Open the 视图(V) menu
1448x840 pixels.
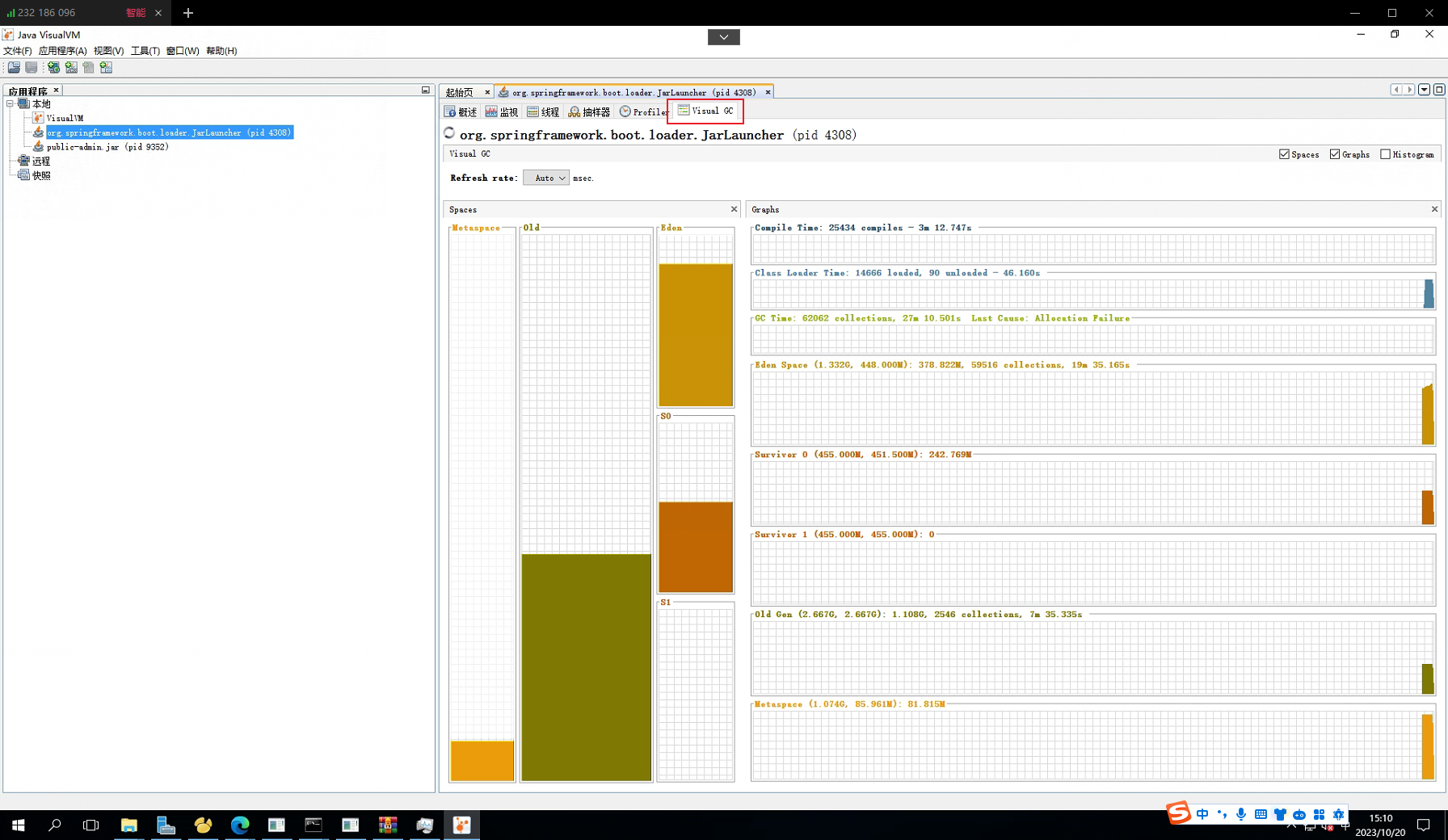click(x=108, y=51)
